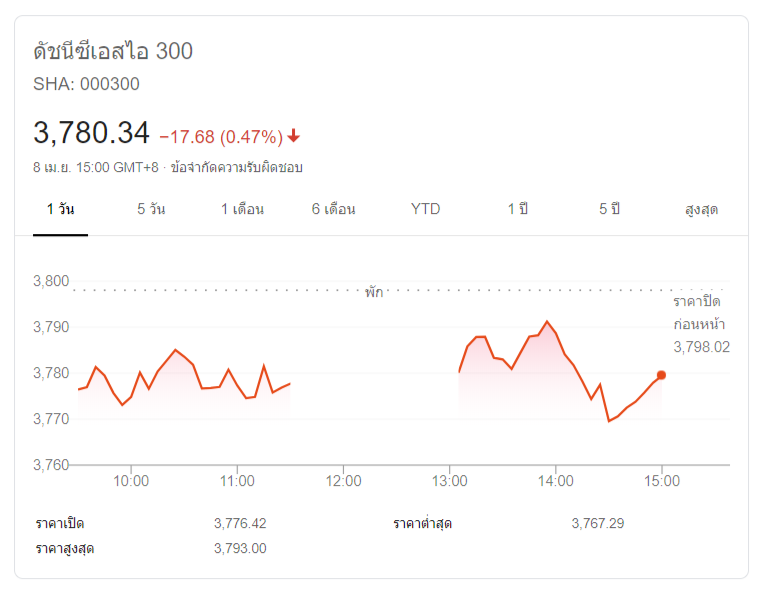Click the ราคาปิดก่อนหน้า previous close label
Image resolution: width=761 pixels, height=590 pixels.
pyautogui.click(x=698, y=313)
